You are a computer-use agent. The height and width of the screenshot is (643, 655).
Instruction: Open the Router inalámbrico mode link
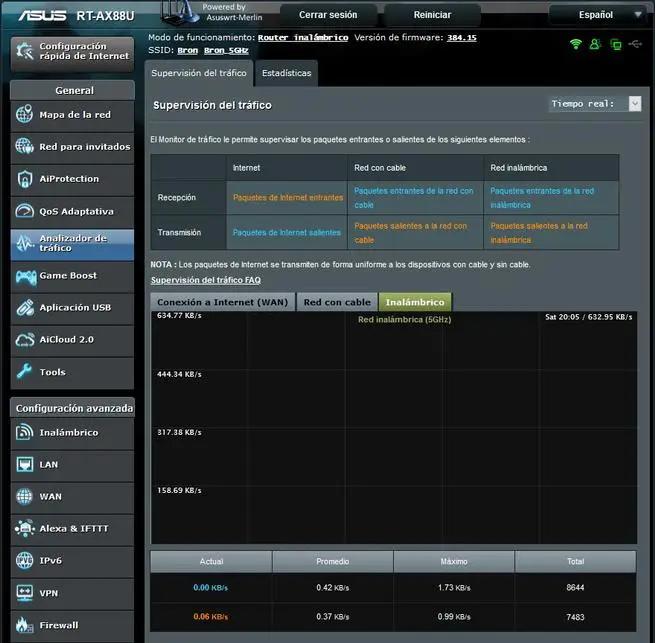click(x=302, y=38)
